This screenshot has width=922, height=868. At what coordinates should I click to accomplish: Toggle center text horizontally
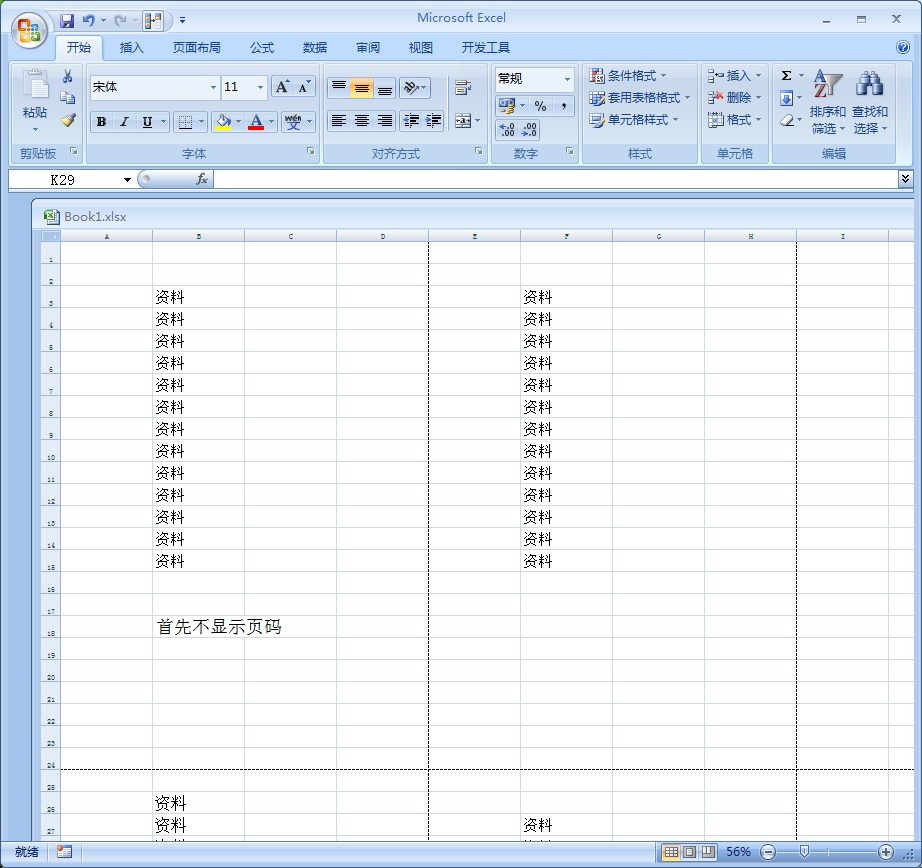pos(362,121)
